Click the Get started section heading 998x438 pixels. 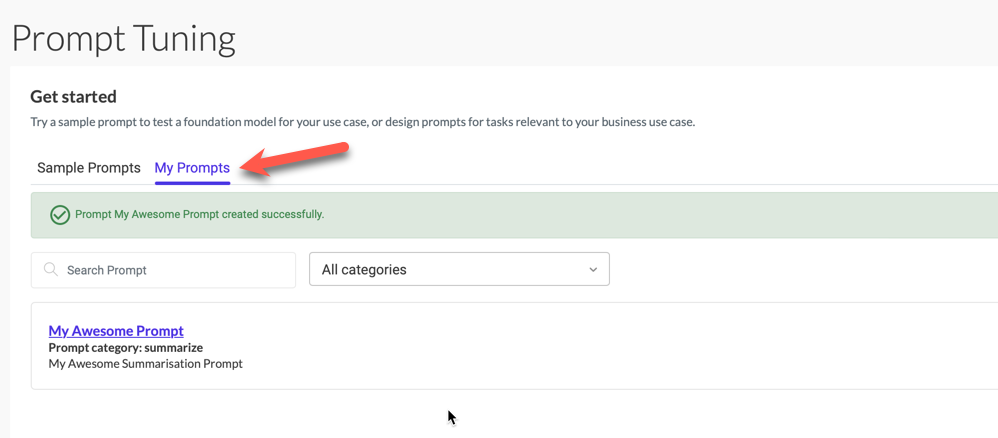[x=73, y=97]
